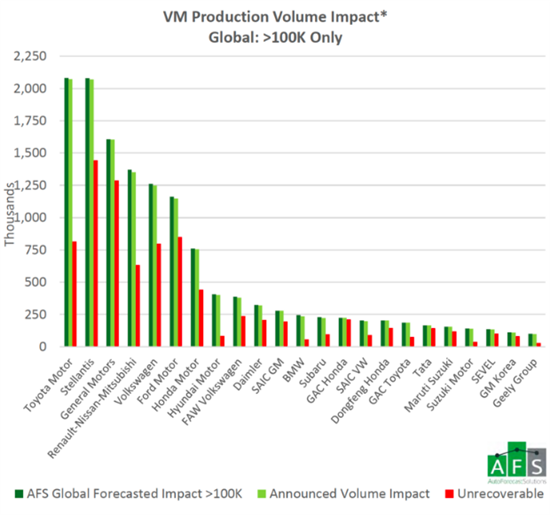Click General Motors' dark green forecast bar
The width and height of the screenshot is (550, 515).
click(109, 243)
